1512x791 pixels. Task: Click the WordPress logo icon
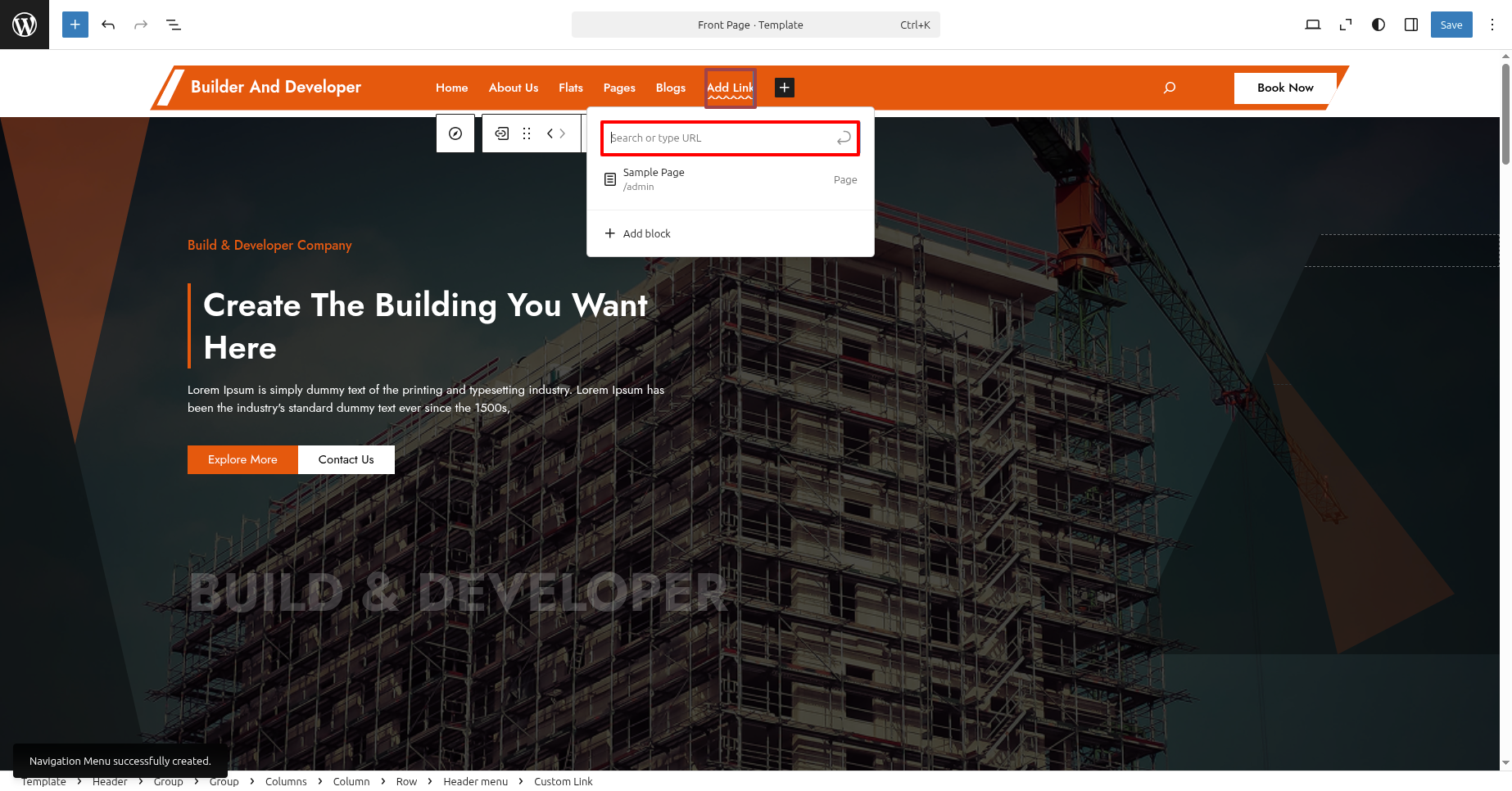[x=25, y=25]
